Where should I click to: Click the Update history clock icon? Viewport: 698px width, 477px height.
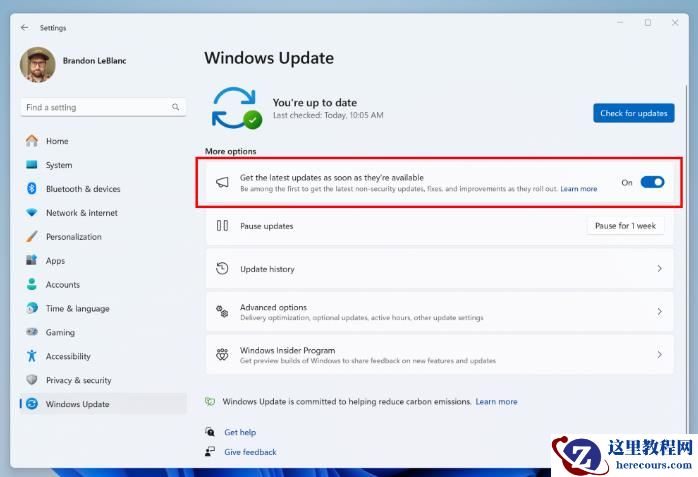[222, 268]
